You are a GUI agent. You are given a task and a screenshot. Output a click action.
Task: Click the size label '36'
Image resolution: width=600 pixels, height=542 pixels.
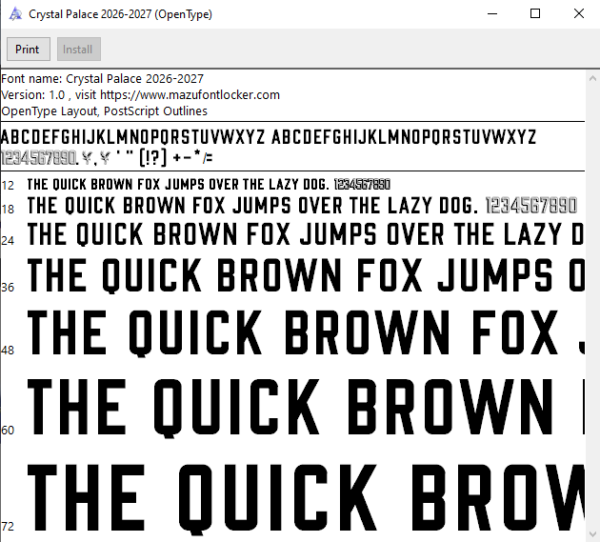pos(8,287)
